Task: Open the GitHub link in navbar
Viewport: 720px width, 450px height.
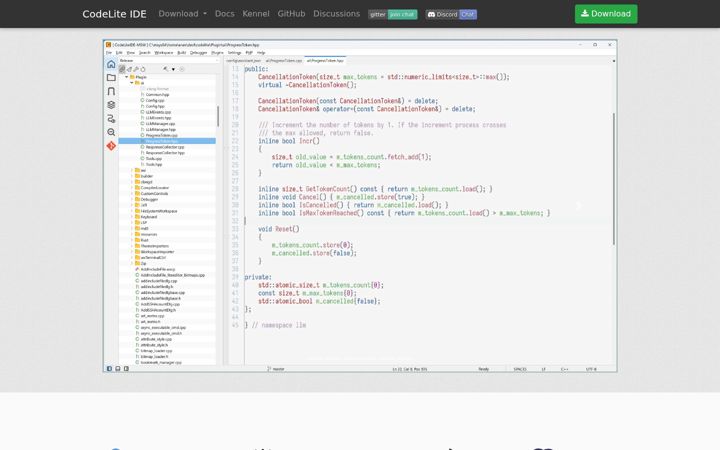Action: point(291,14)
